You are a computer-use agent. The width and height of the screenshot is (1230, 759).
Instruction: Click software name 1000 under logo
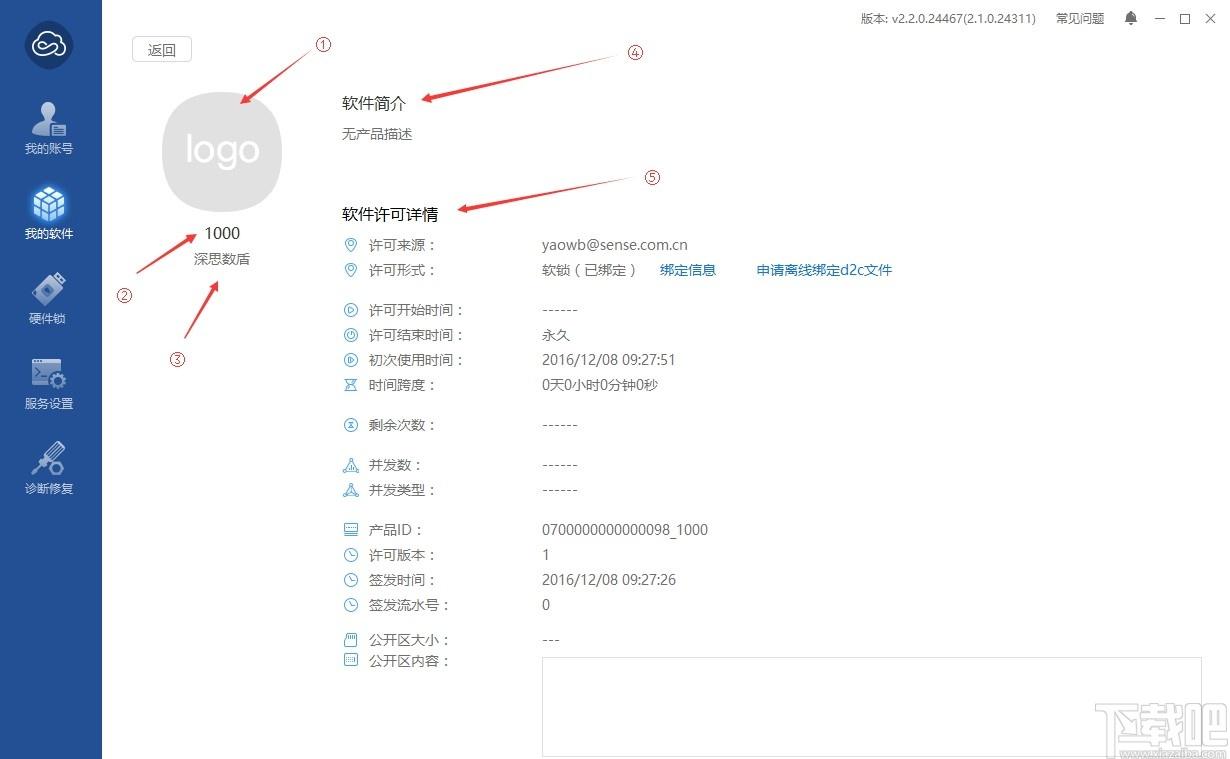tap(222, 233)
